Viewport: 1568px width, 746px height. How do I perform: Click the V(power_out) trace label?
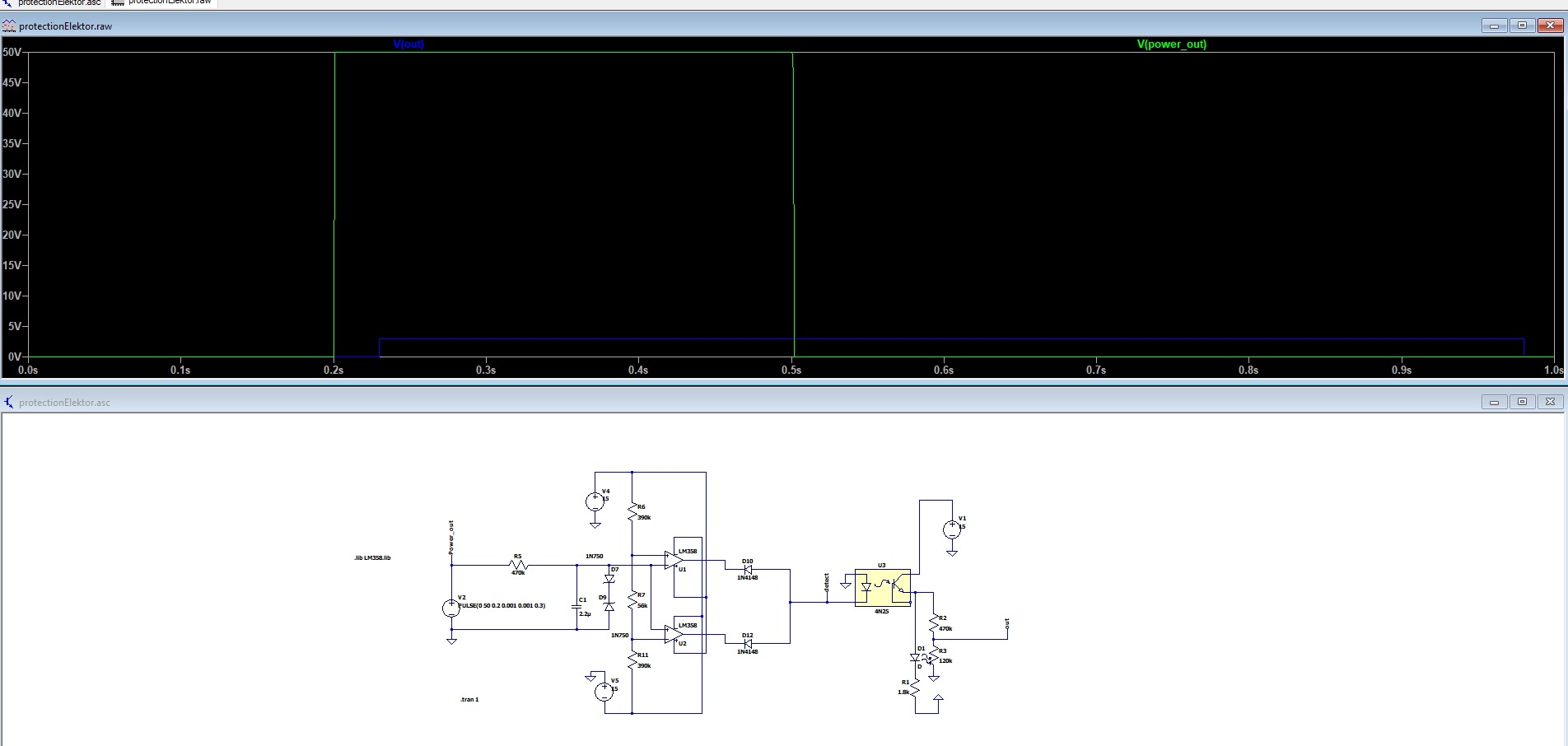click(1172, 44)
